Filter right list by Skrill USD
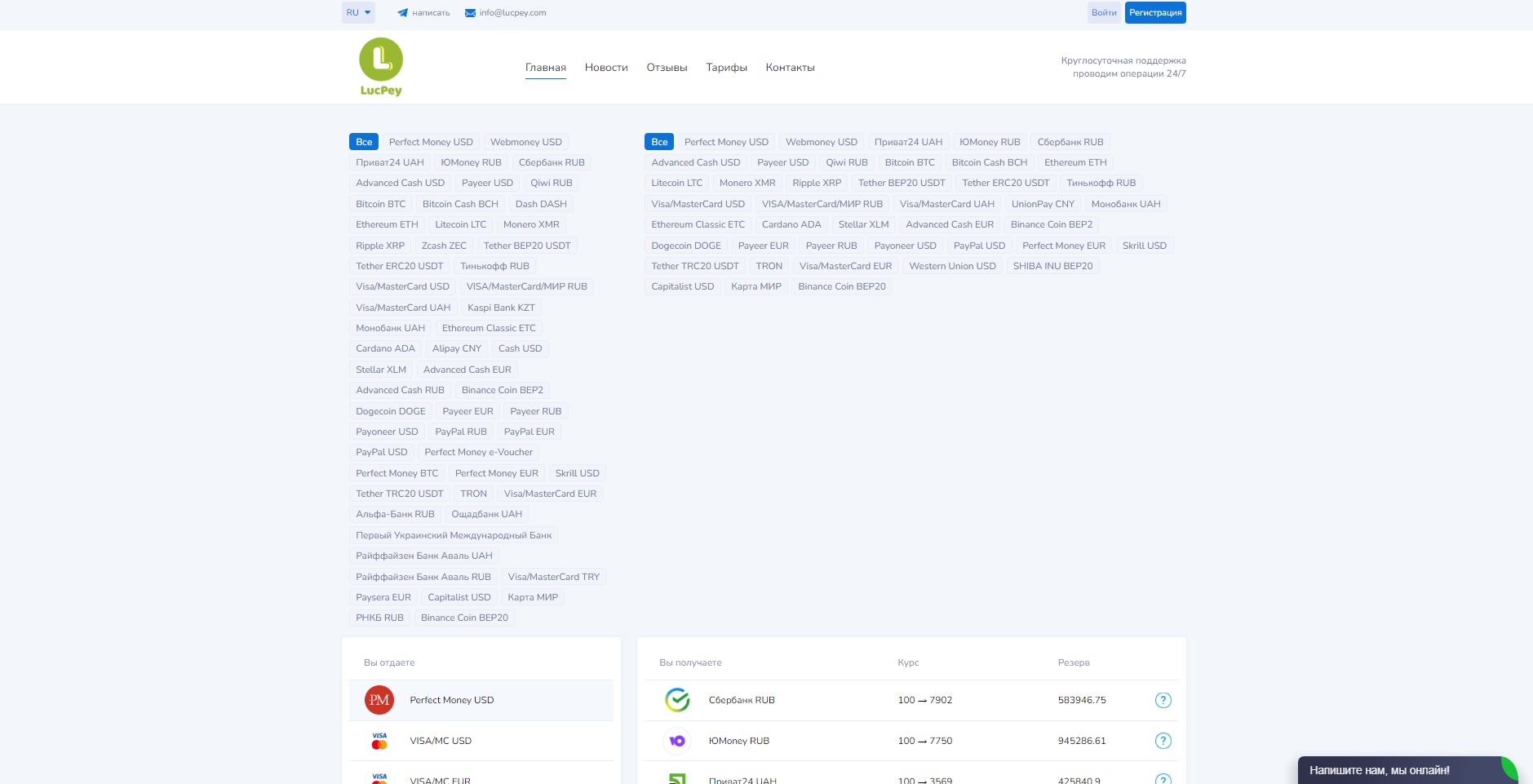 1144,246
